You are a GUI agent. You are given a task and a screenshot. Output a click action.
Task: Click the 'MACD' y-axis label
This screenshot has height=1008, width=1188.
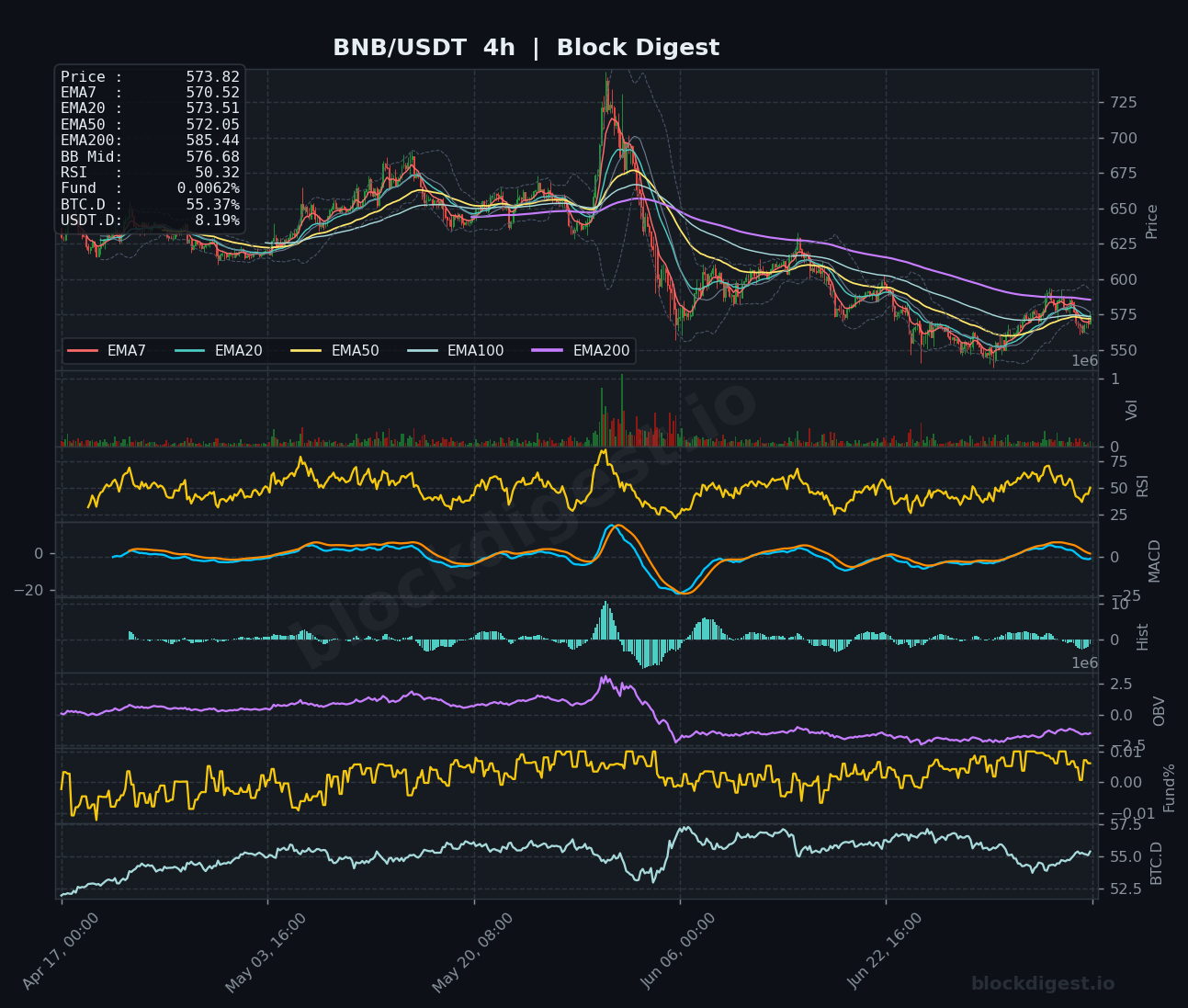pos(1155,561)
